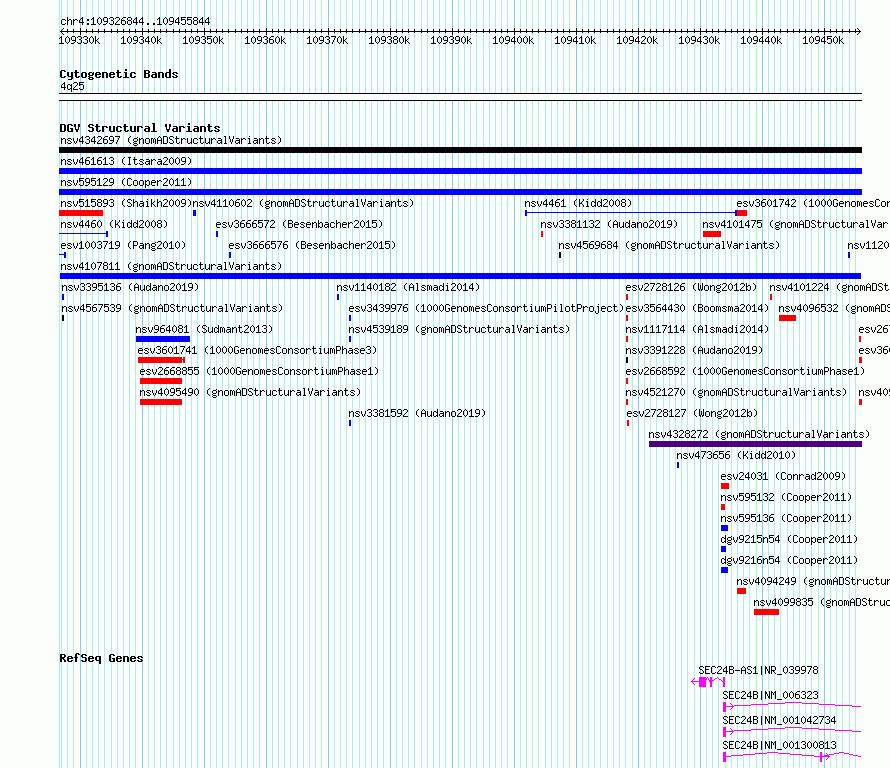Click the red nsv515893 variant bar

click(x=81, y=213)
